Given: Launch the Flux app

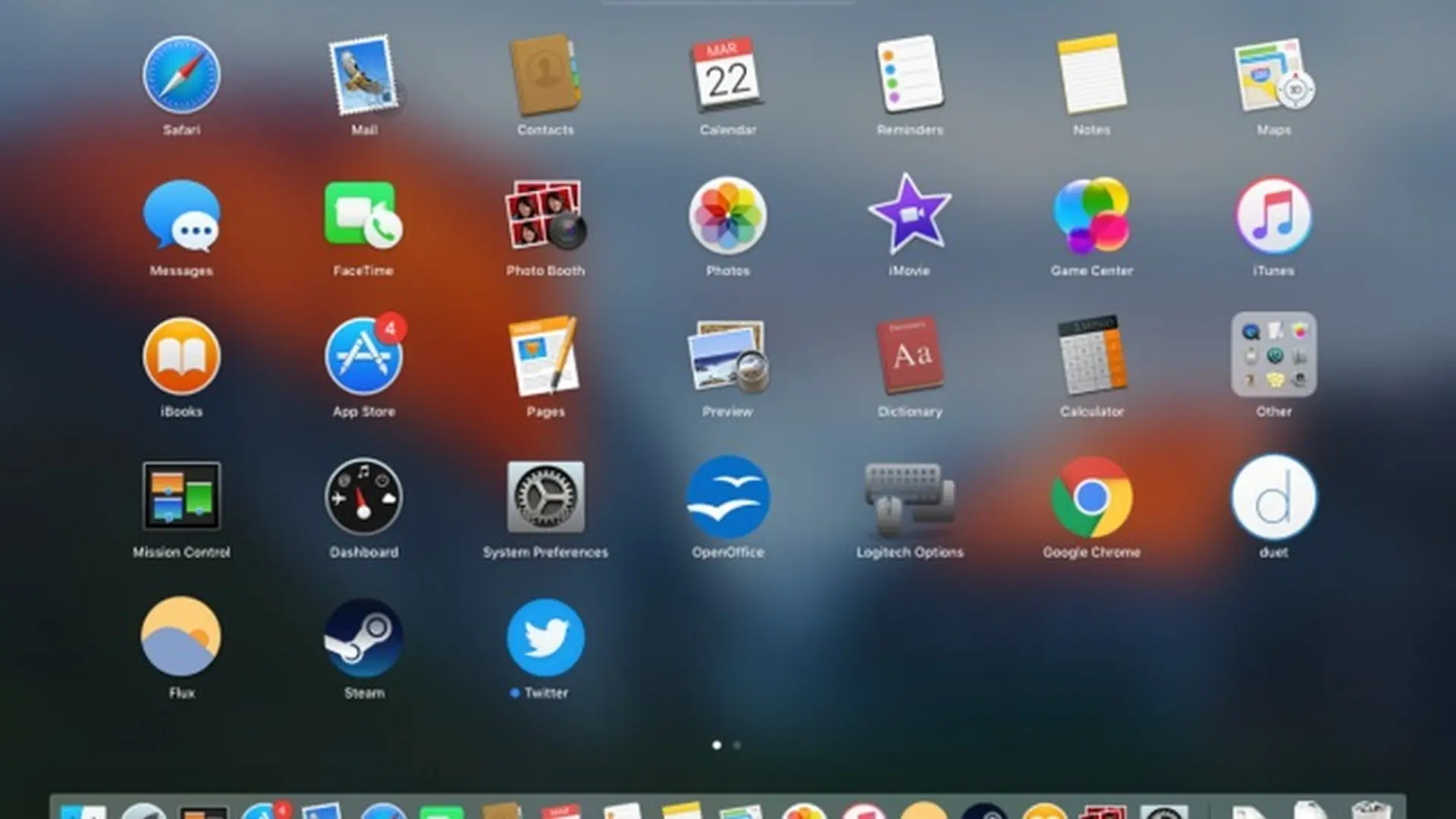Looking at the screenshot, I should click(x=181, y=637).
